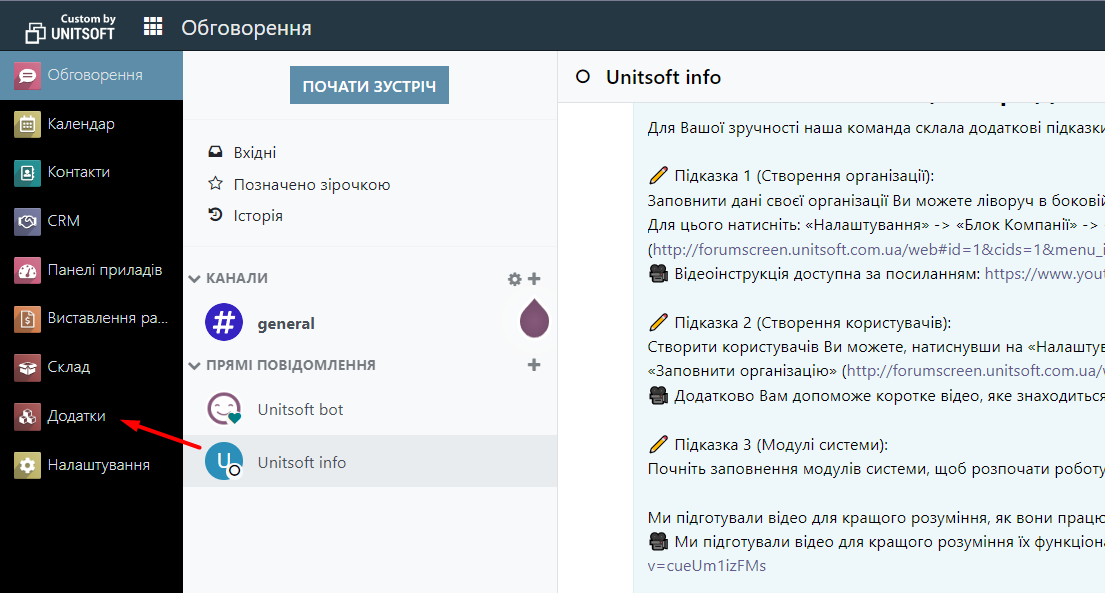Click the dashboard gauge icon
The width and height of the screenshot is (1105, 593).
(x=27, y=271)
